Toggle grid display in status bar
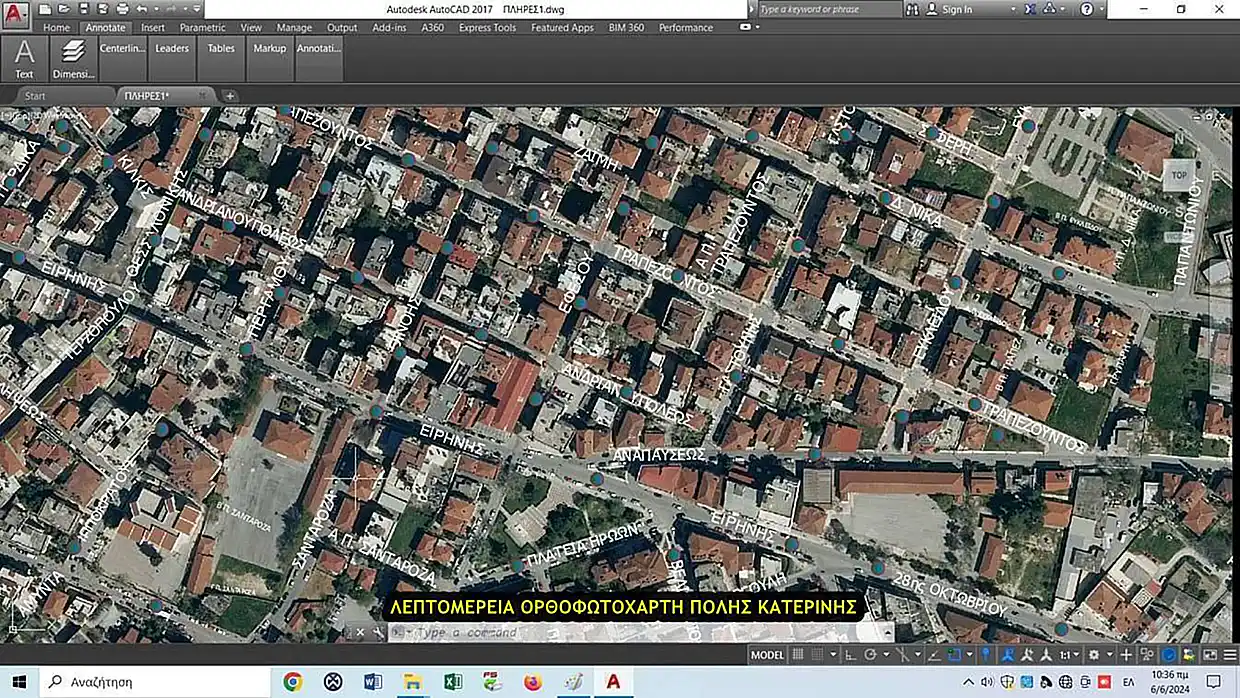The height and width of the screenshot is (698, 1240). click(799, 655)
